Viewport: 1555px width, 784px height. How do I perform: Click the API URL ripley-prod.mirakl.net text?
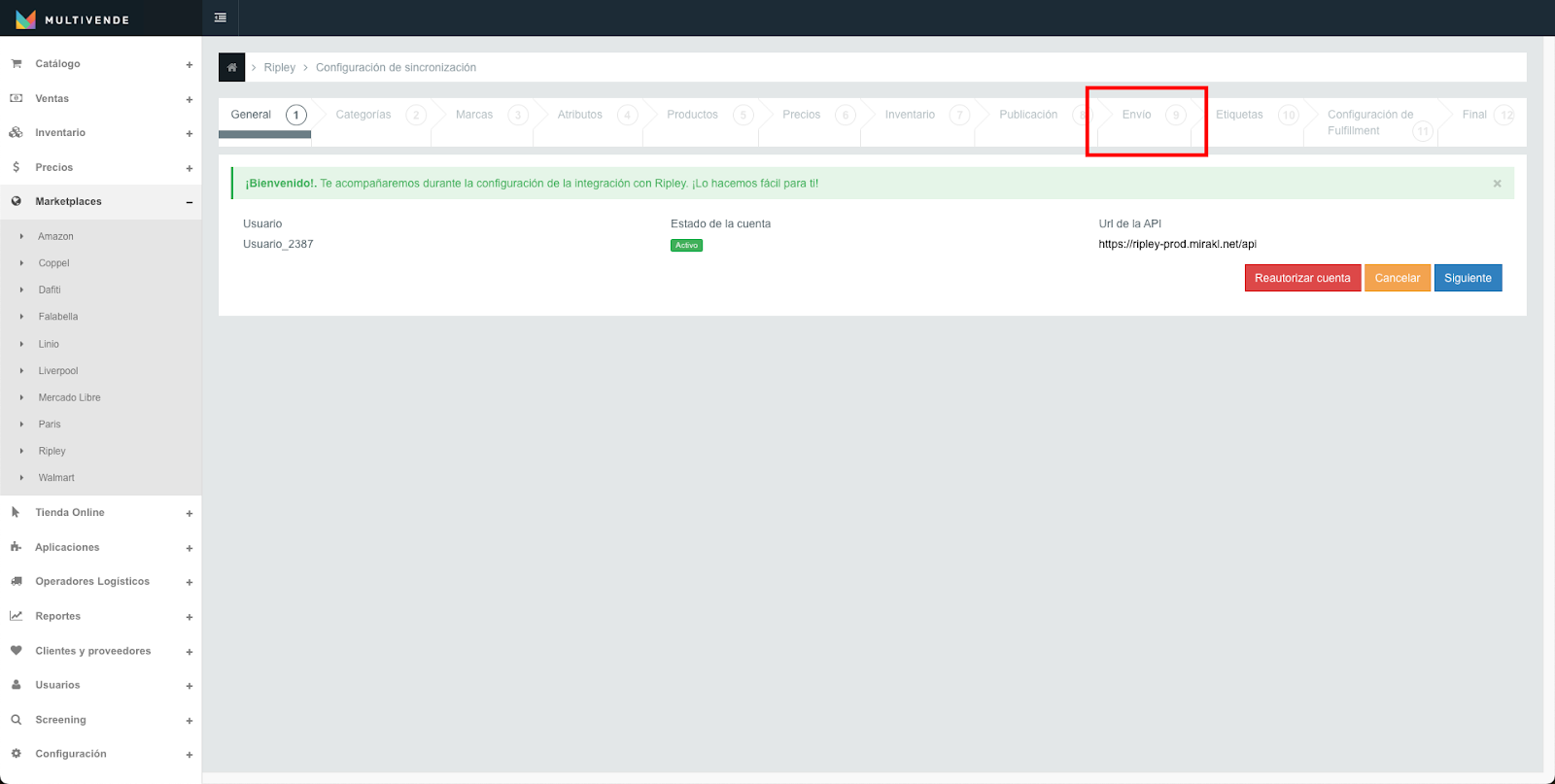click(x=1177, y=244)
